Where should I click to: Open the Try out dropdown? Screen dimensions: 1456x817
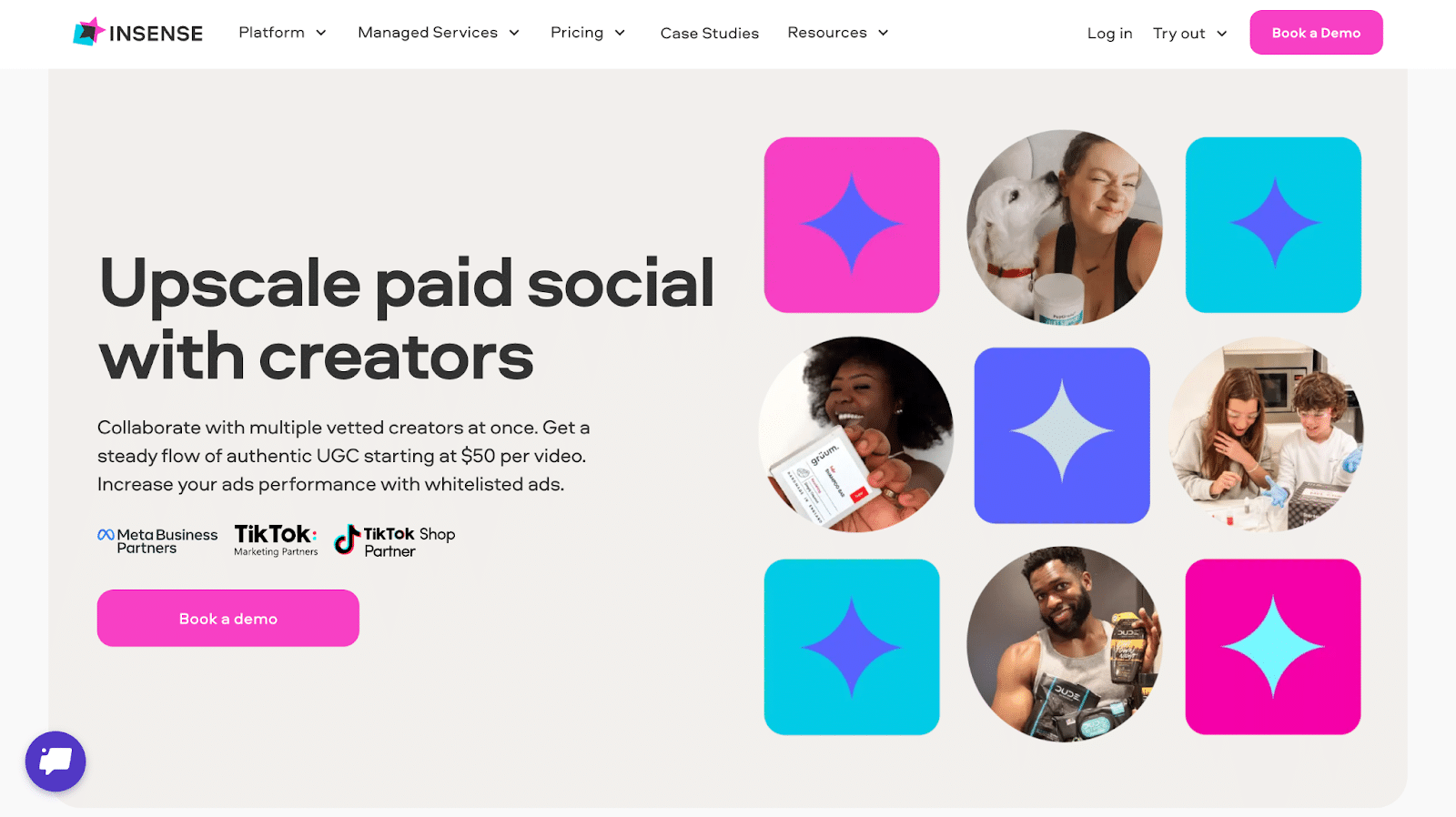pos(1190,34)
